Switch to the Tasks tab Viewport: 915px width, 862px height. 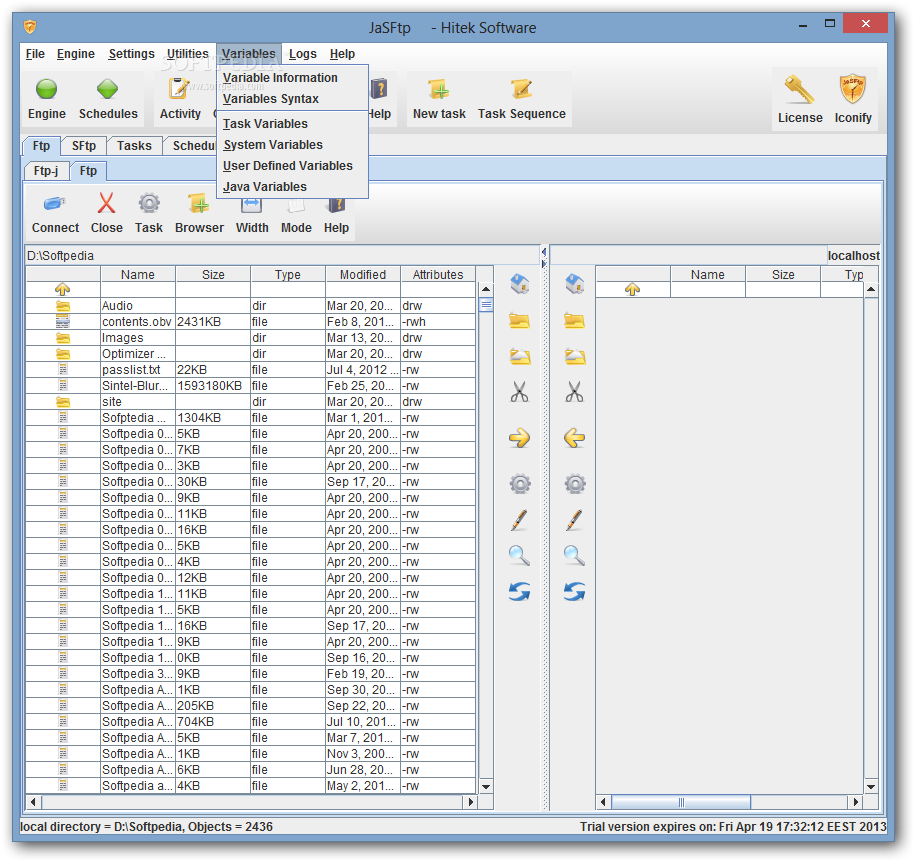pyautogui.click(x=134, y=146)
